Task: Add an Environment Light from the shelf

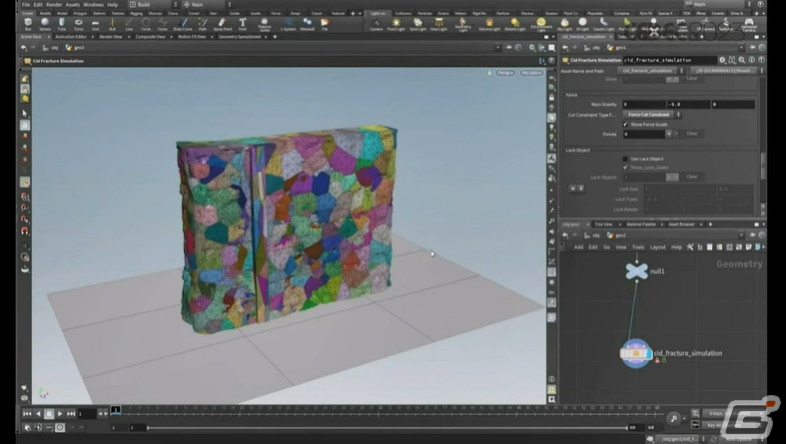Action: point(541,24)
